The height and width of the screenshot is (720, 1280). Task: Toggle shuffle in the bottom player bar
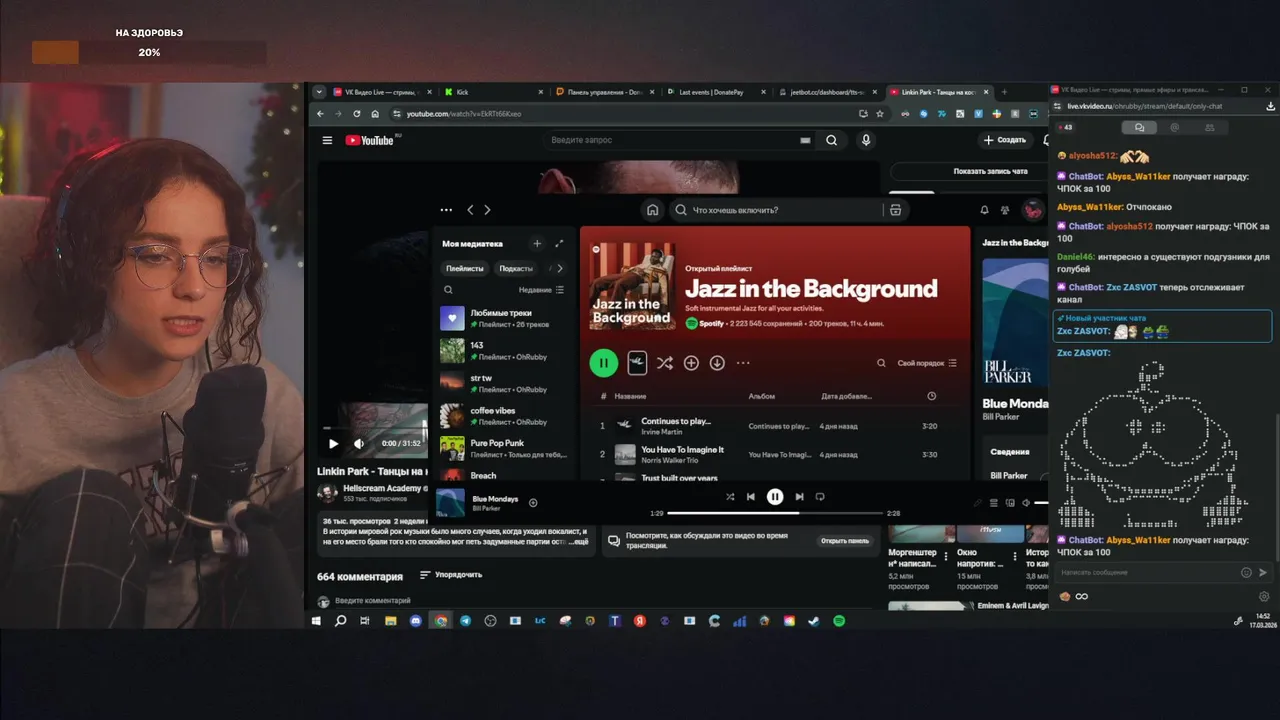(730, 497)
